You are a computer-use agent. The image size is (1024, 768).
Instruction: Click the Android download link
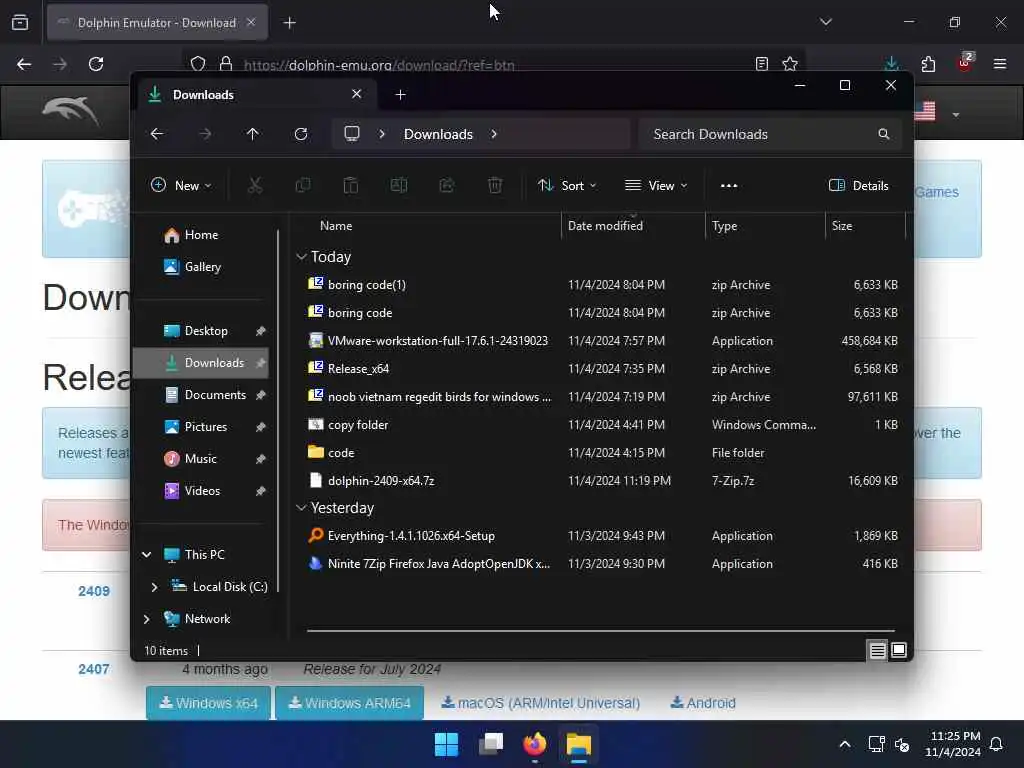coord(703,703)
